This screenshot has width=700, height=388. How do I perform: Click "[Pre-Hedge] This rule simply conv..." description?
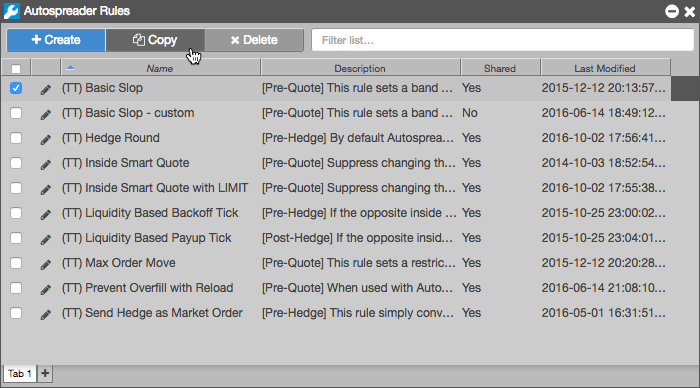click(x=358, y=313)
